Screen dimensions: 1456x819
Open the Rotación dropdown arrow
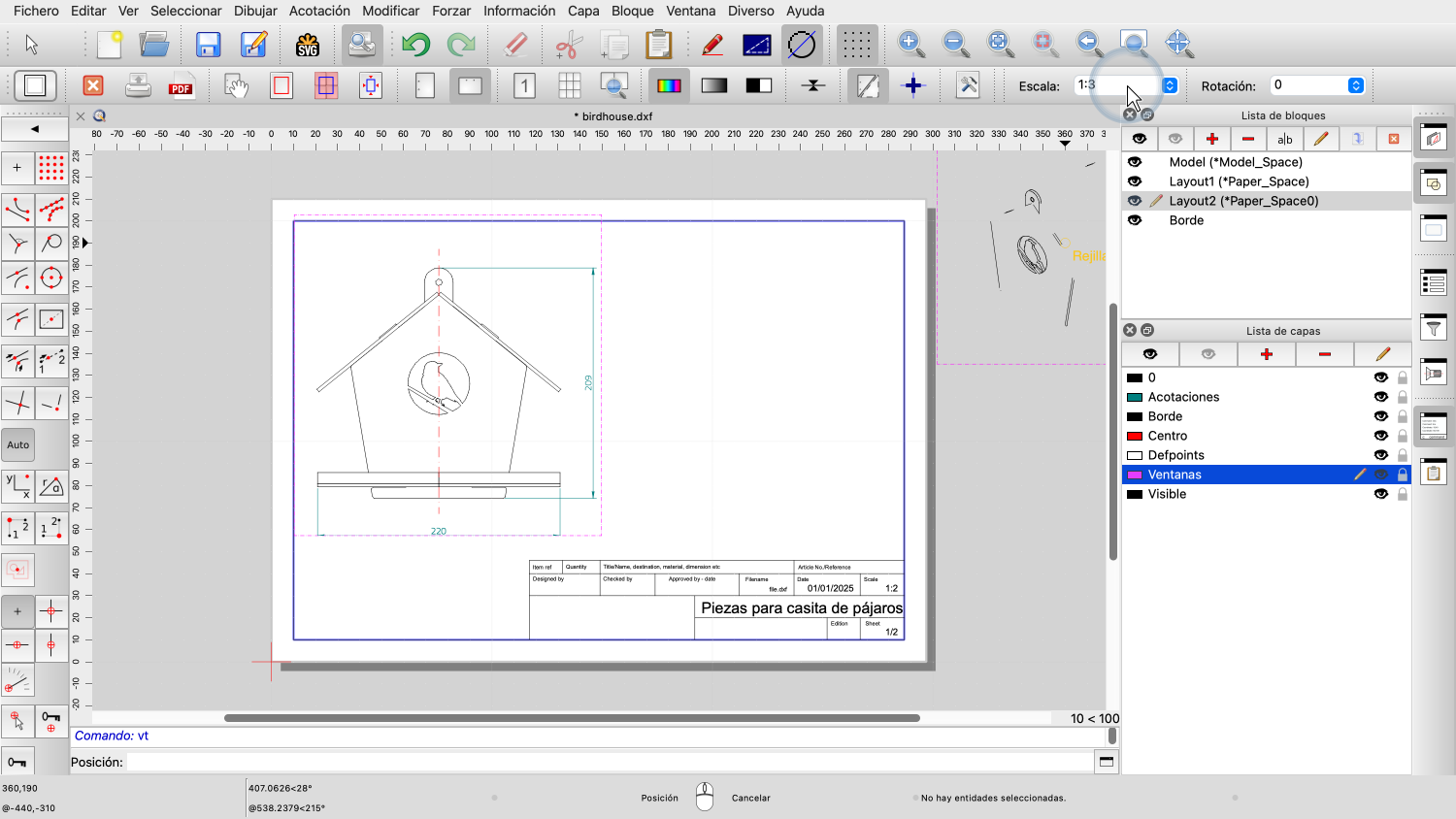coord(1356,85)
